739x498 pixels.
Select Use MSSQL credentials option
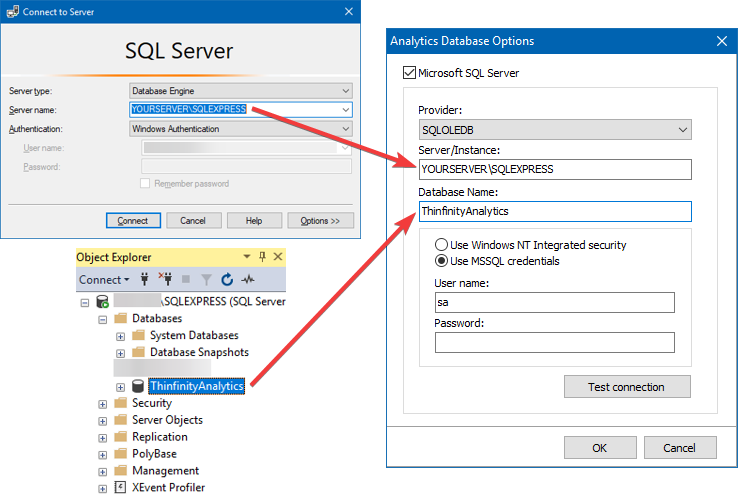click(x=441, y=261)
